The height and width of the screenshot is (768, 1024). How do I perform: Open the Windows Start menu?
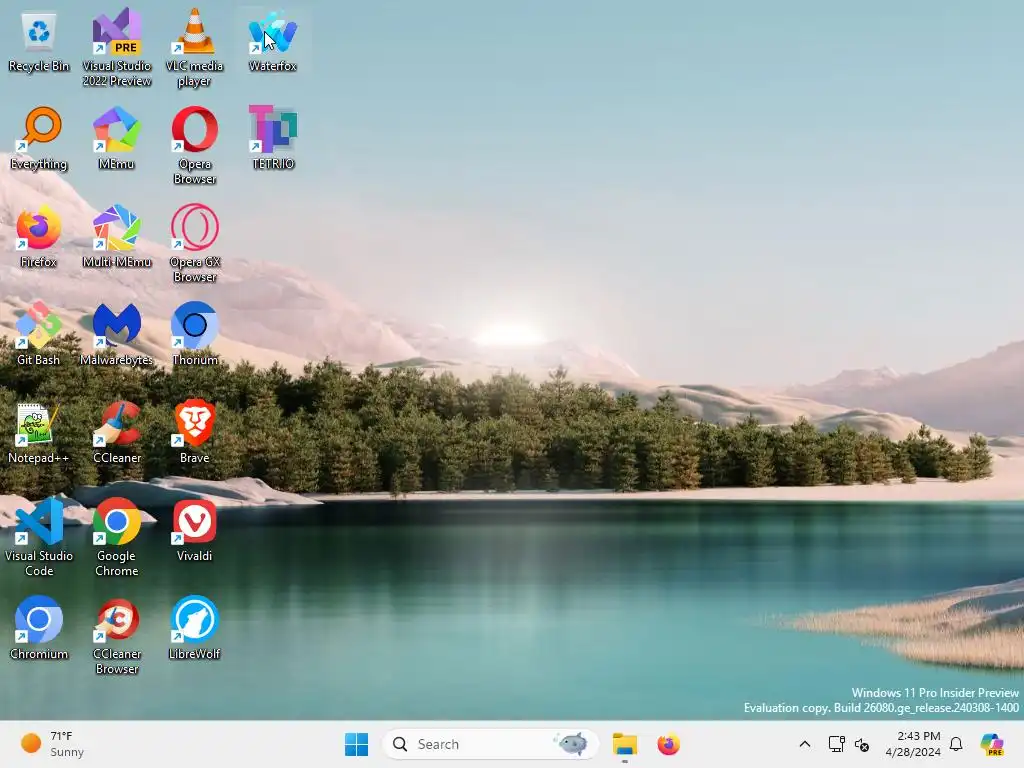(357, 744)
